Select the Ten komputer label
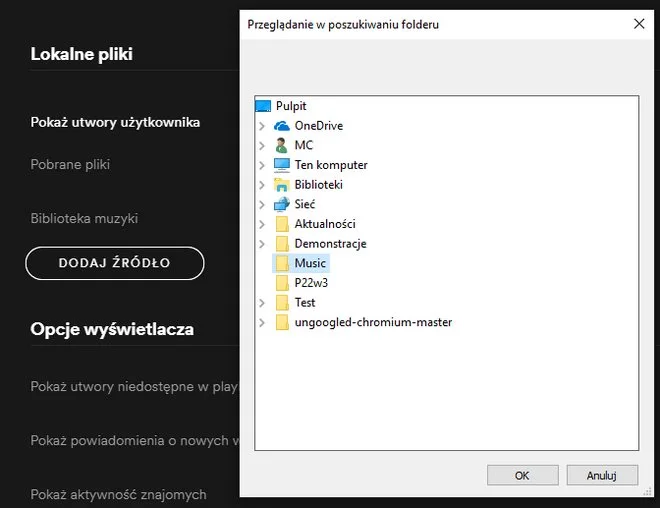Screen dimensions: 660x508 pyautogui.click(x=331, y=165)
